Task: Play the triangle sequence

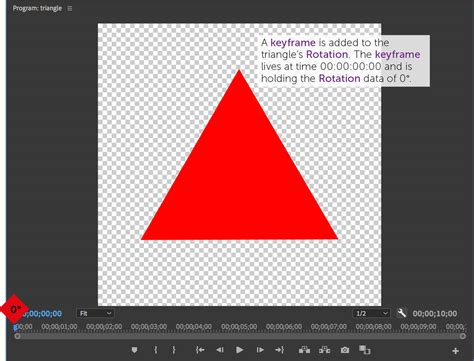Action: click(239, 350)
